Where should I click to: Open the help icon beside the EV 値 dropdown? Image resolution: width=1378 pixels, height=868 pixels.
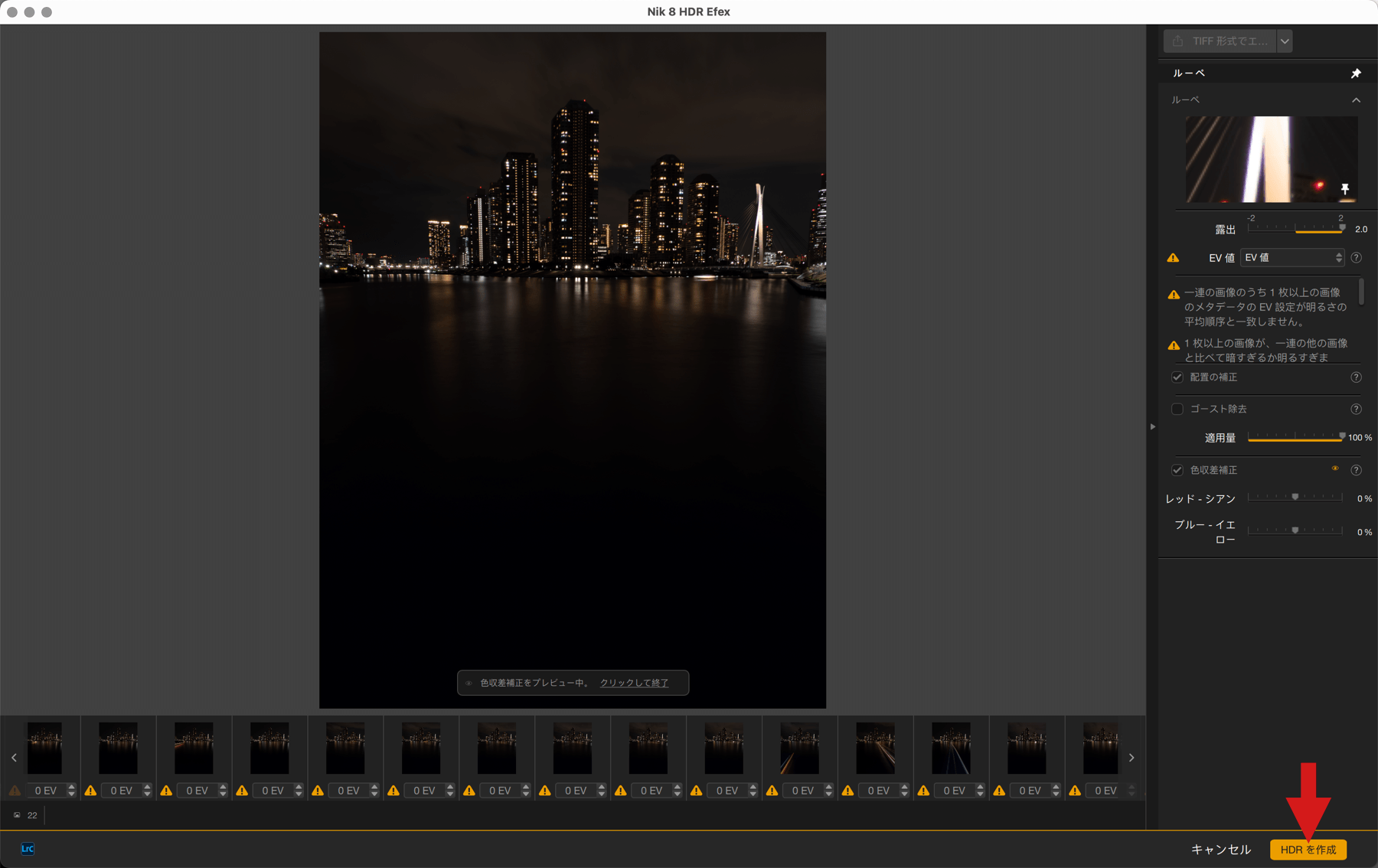click(1356, 258)
